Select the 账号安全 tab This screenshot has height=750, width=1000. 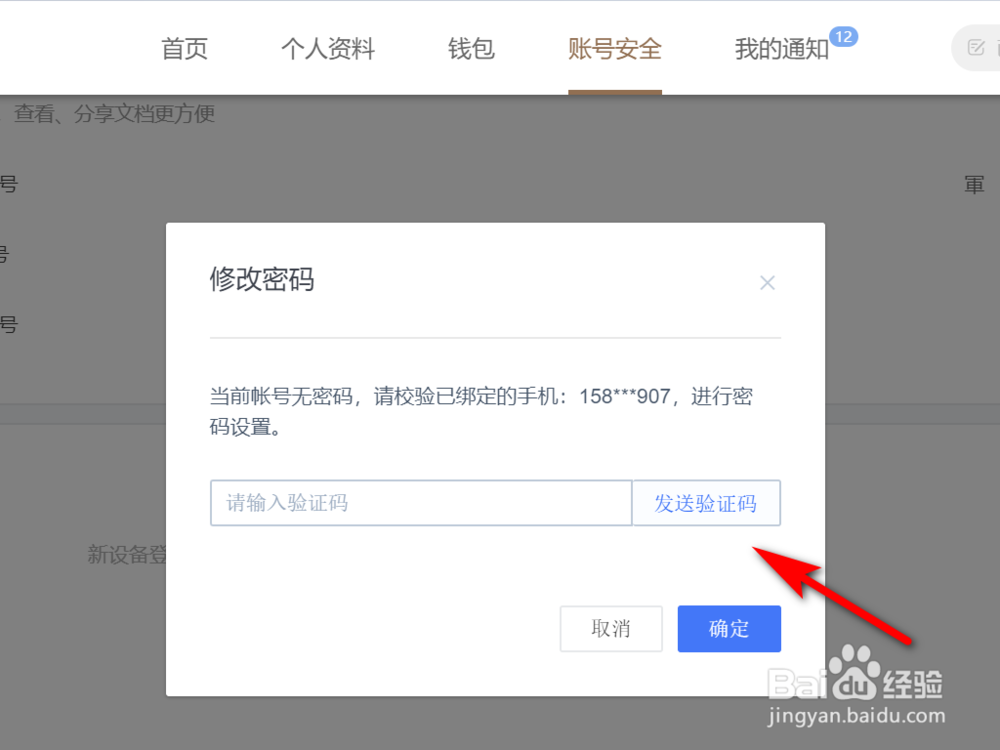[x=615, y=48]
